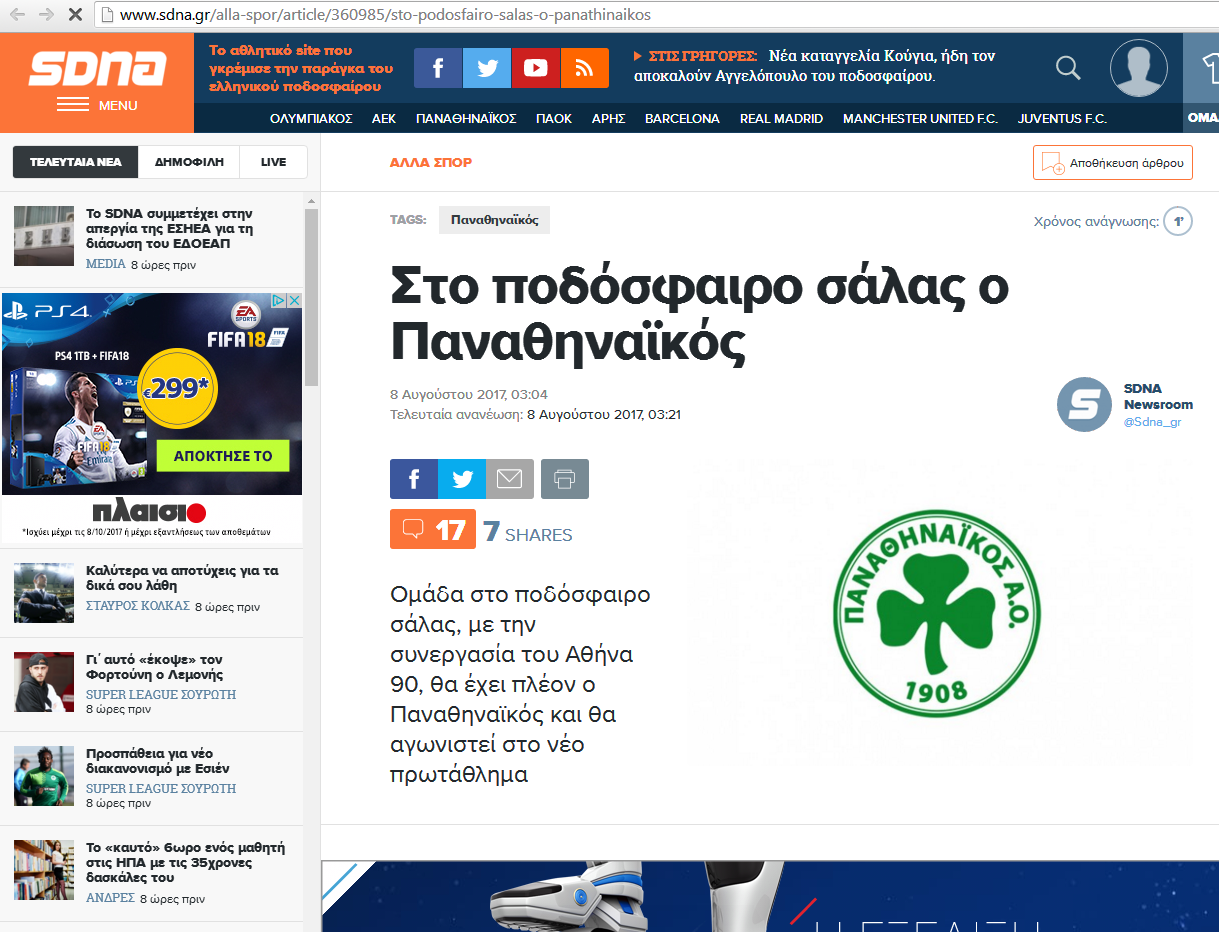Close the PS4 ad with its X

coord(295,300)
